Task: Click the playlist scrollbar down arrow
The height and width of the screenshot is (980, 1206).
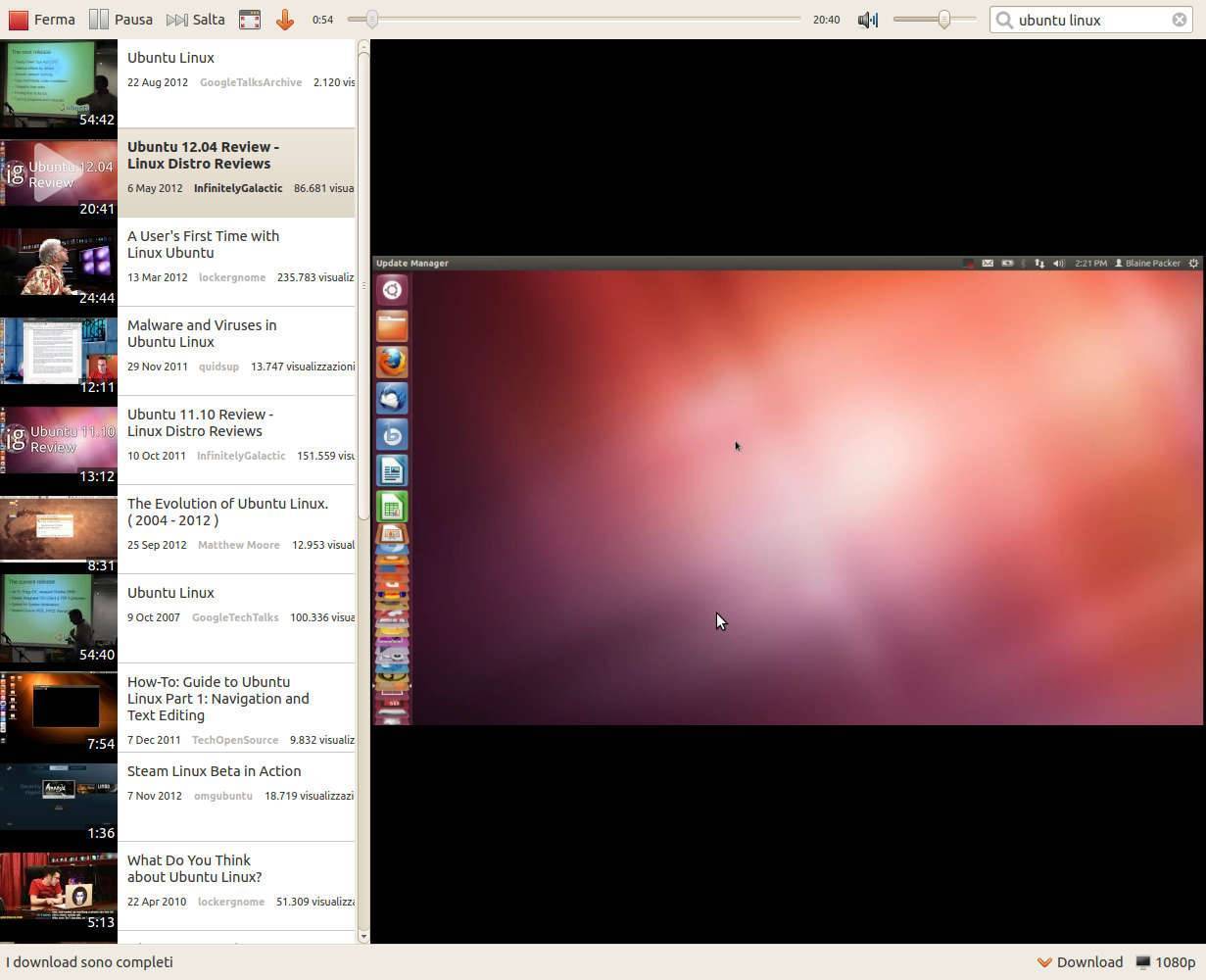Action: click(x=363, y=937)
